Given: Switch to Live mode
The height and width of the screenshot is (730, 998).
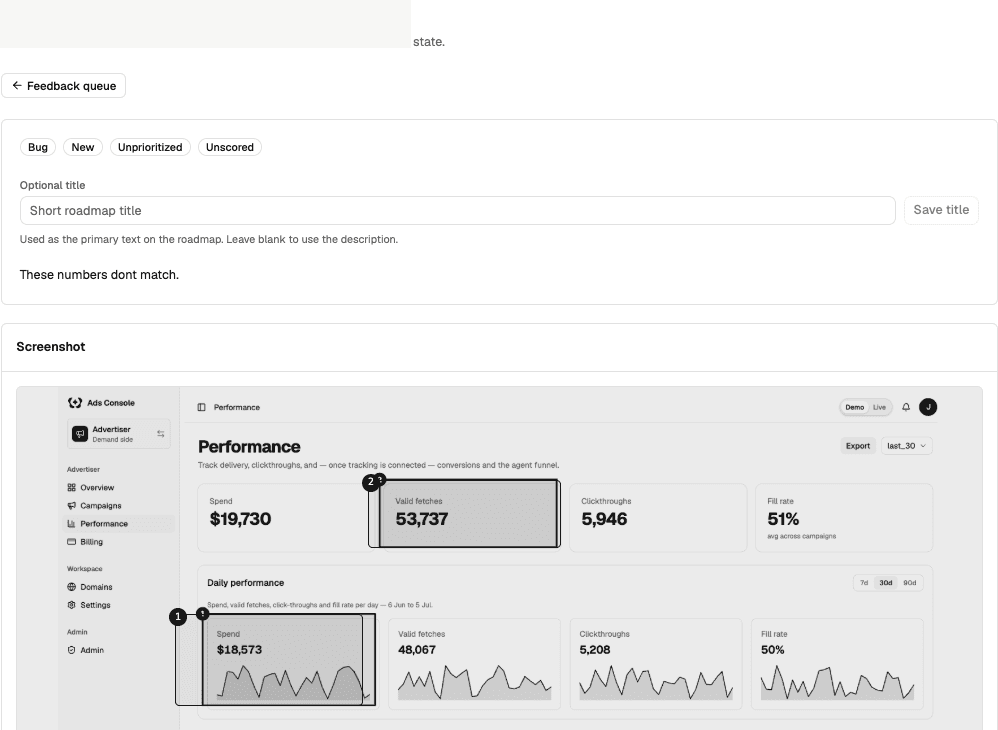Looking at the screenshot, I should coord(879,407).
